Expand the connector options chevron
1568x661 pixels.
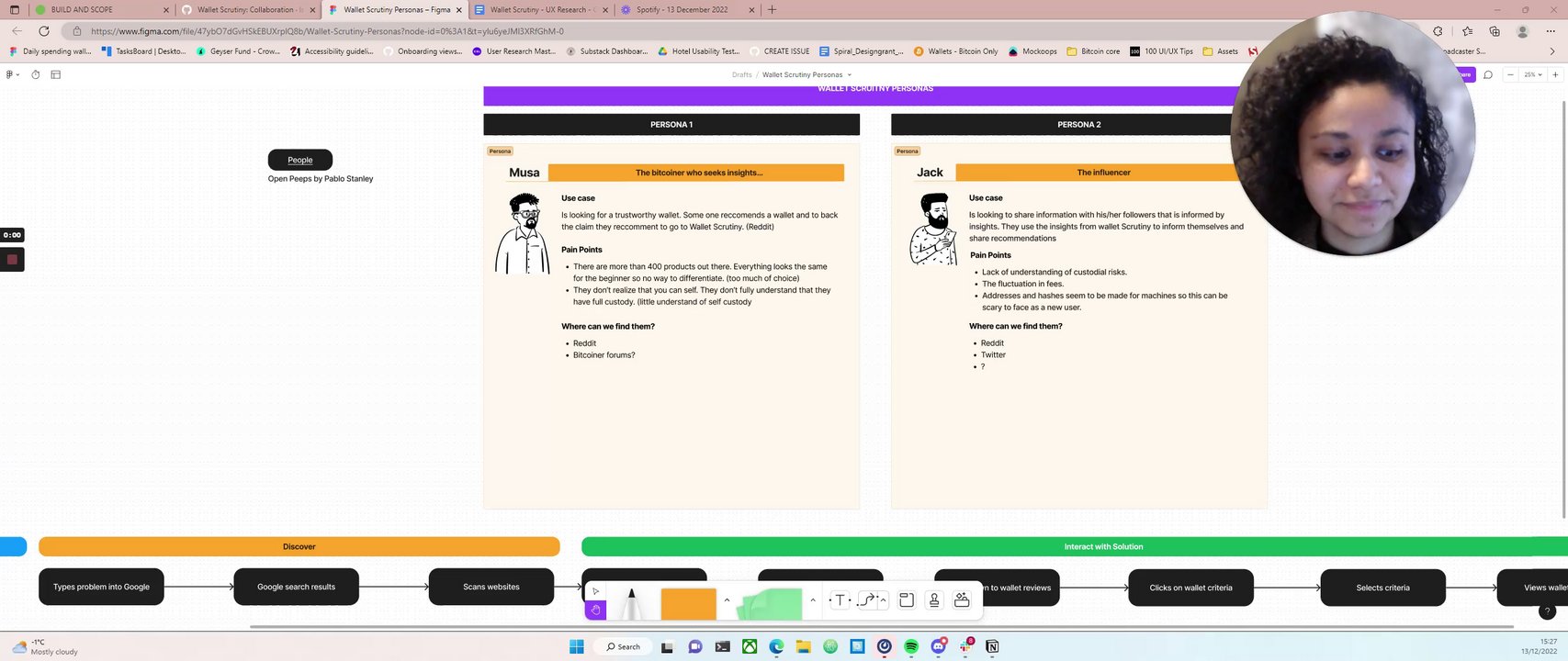pyautogui.click(x=884, y=600)
